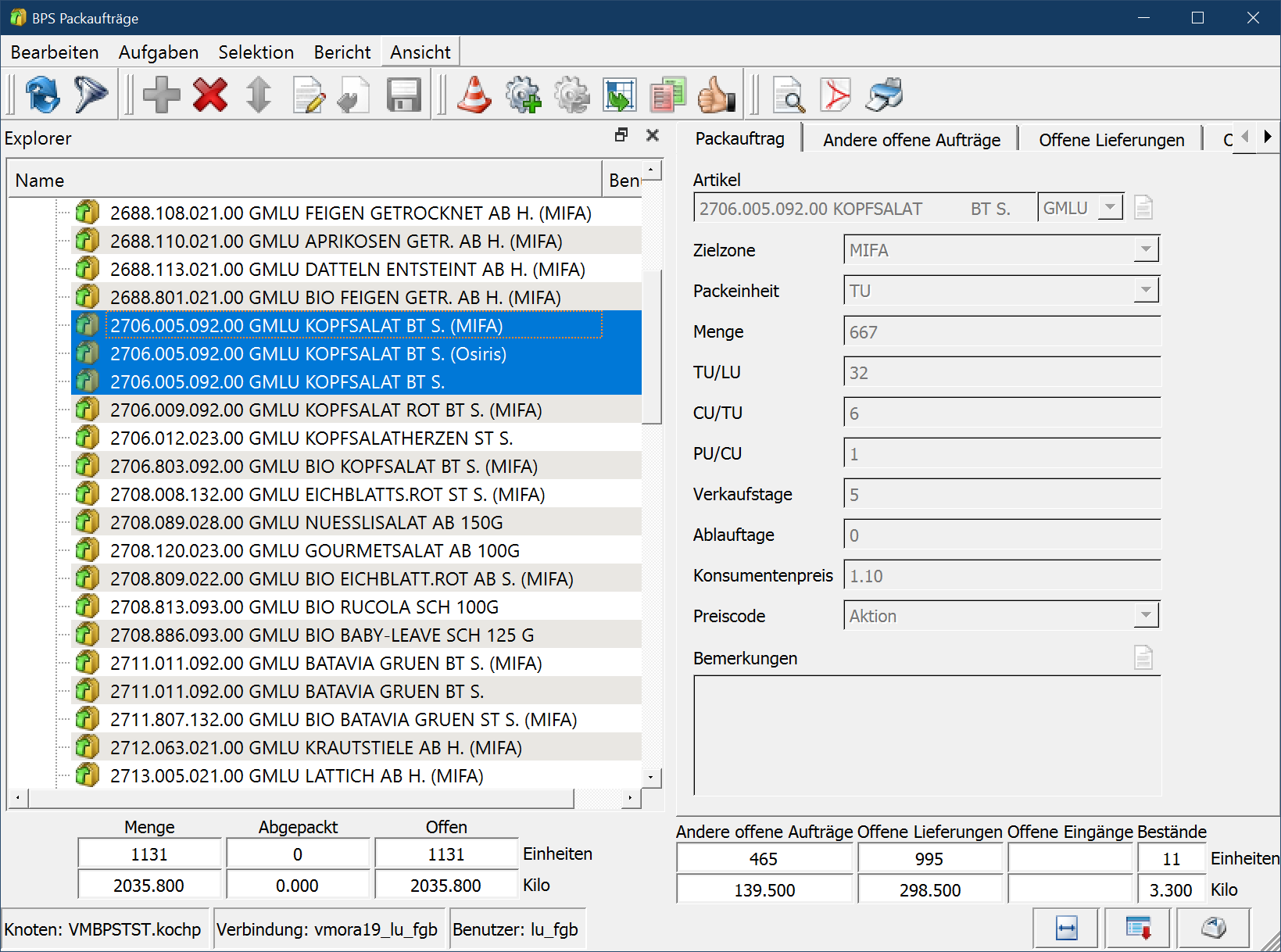Click the fit-width button in status bar
1281x952 pixels.
[1066, 929]
